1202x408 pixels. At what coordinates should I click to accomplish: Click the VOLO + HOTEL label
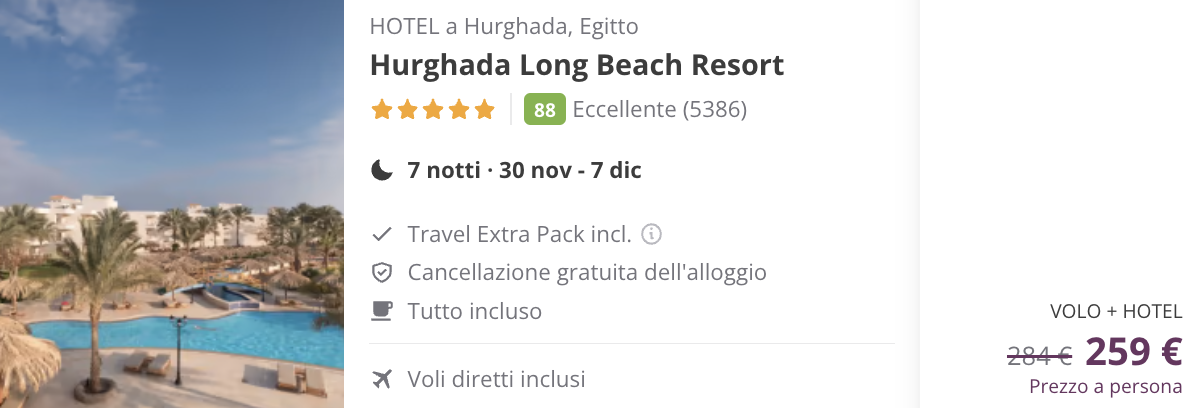(1116, 312)
